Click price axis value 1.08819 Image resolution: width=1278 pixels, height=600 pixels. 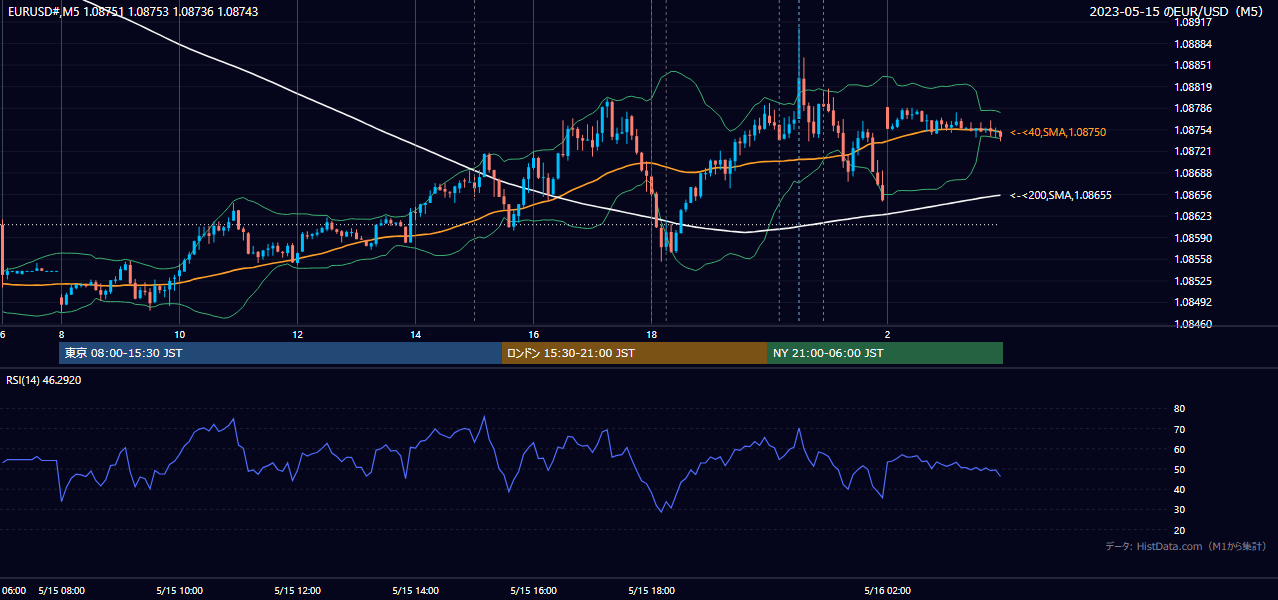(1193, 87)
